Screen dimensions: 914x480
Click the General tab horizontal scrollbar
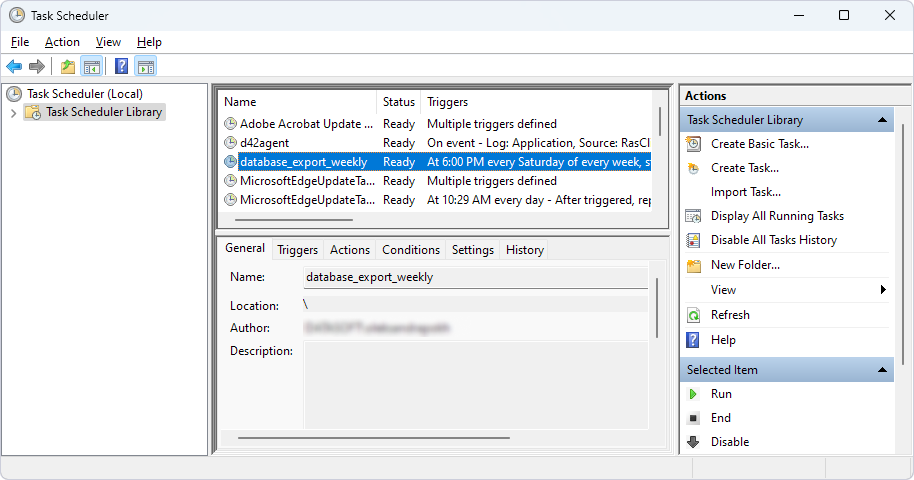click(x=374, y=437)
